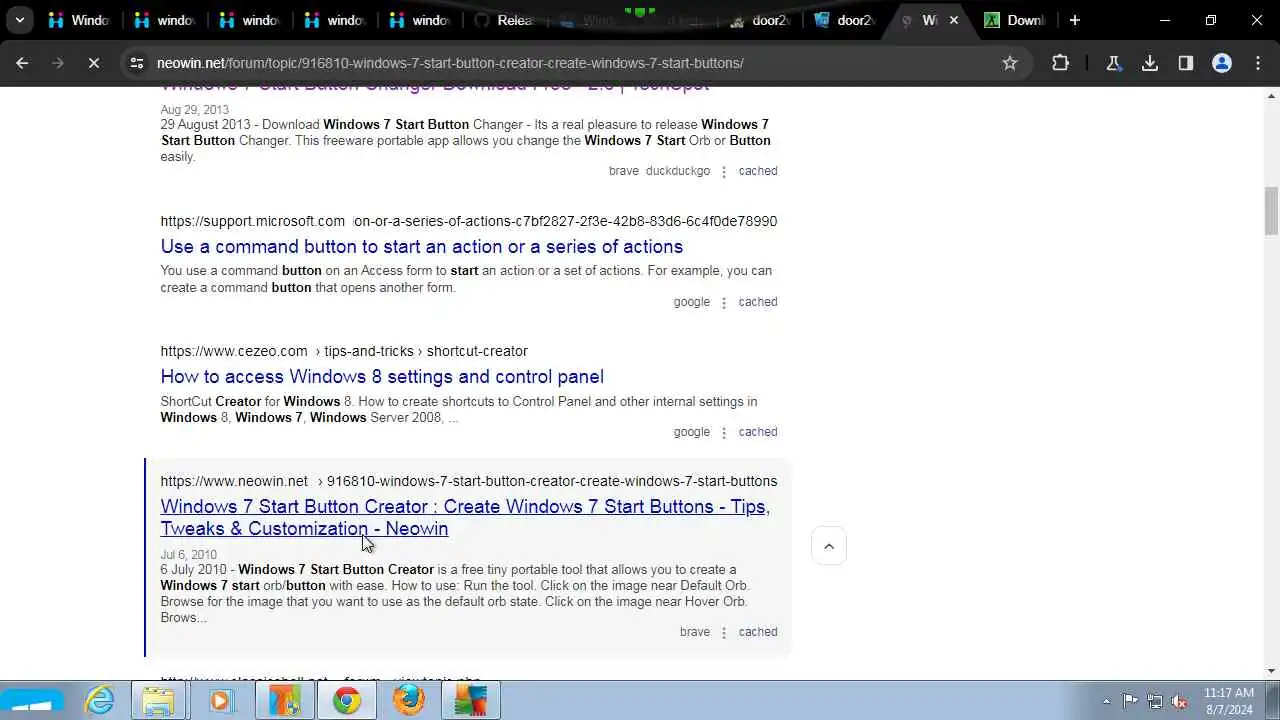Select the Chrome icon in the taskbar

(x=347, y=701)
